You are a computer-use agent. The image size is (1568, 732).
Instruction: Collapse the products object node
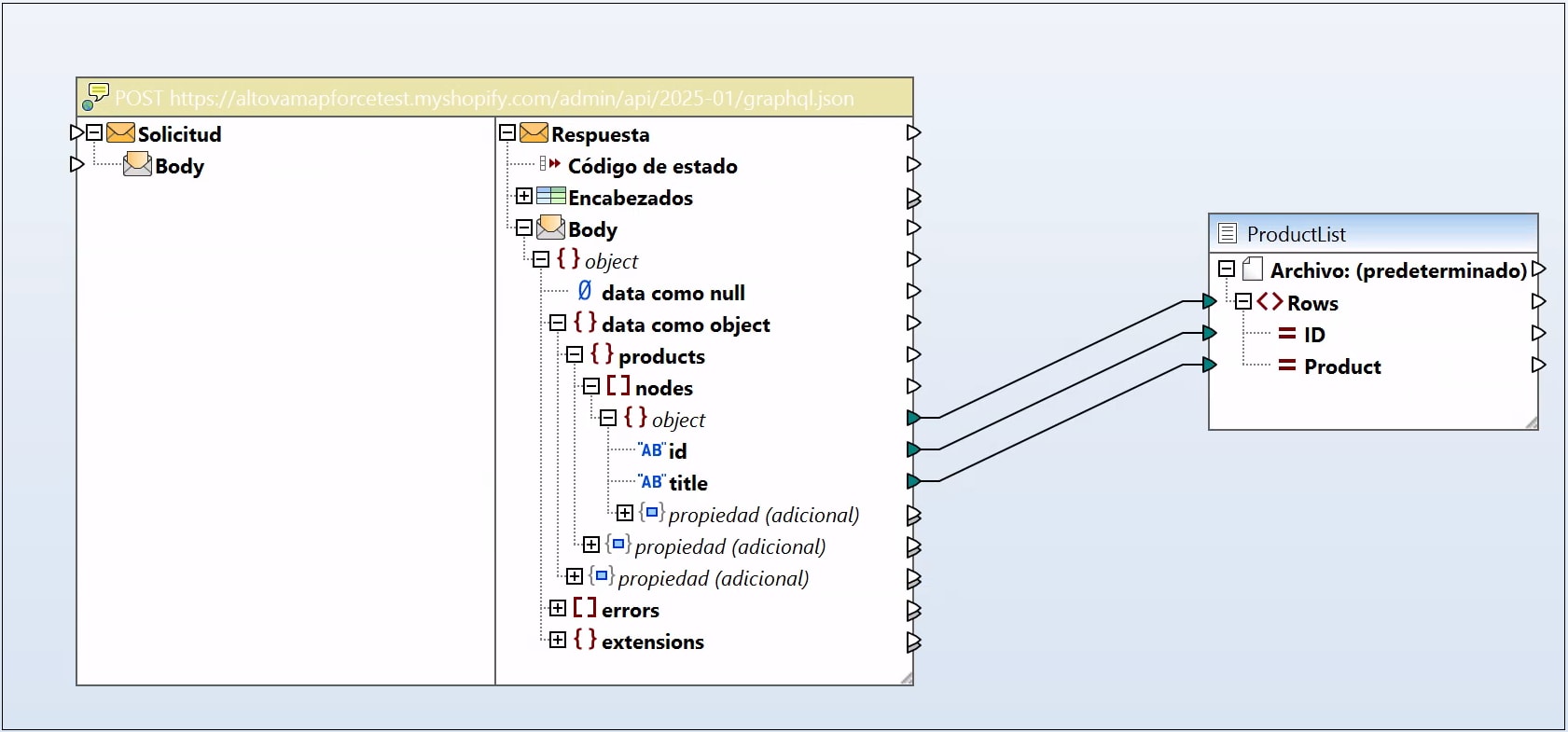(x=575, y=355)
